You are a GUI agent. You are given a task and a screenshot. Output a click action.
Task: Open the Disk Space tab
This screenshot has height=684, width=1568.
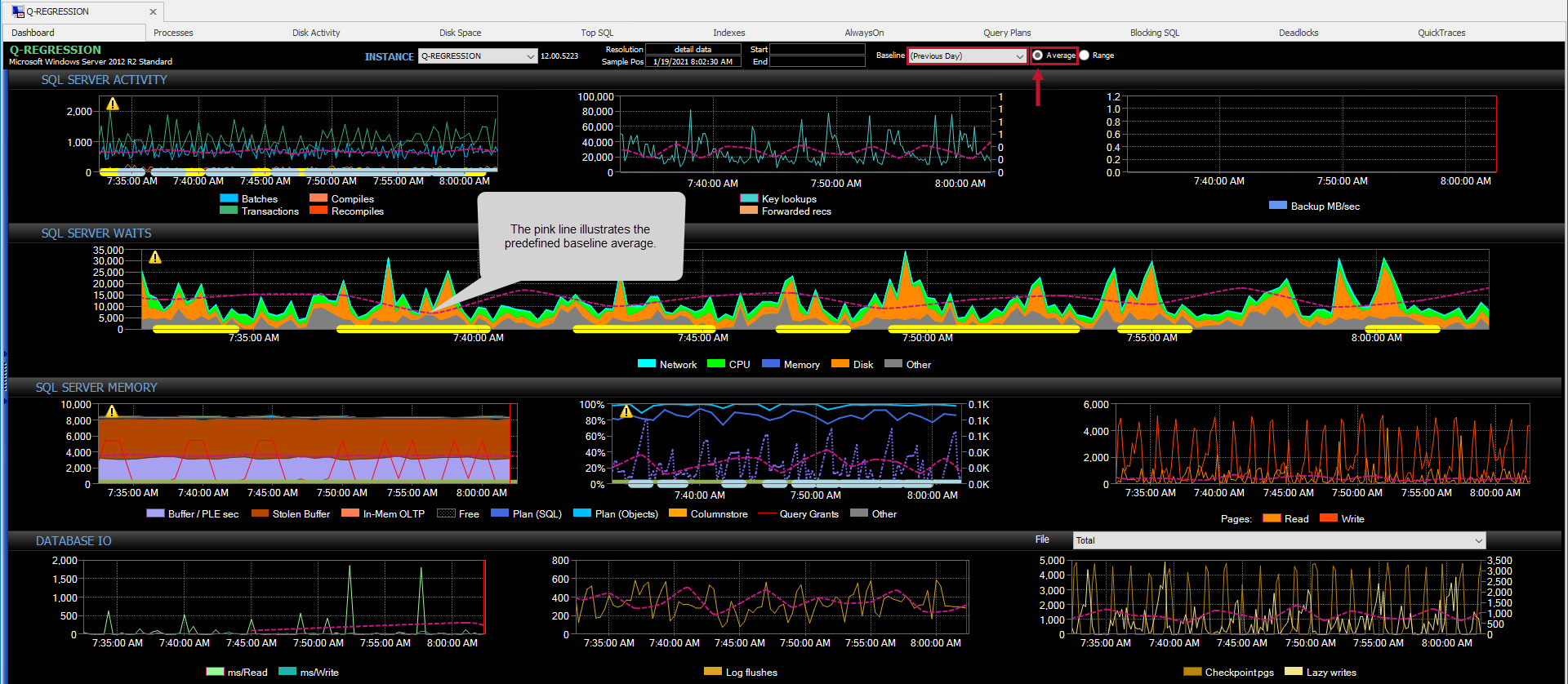460,33
